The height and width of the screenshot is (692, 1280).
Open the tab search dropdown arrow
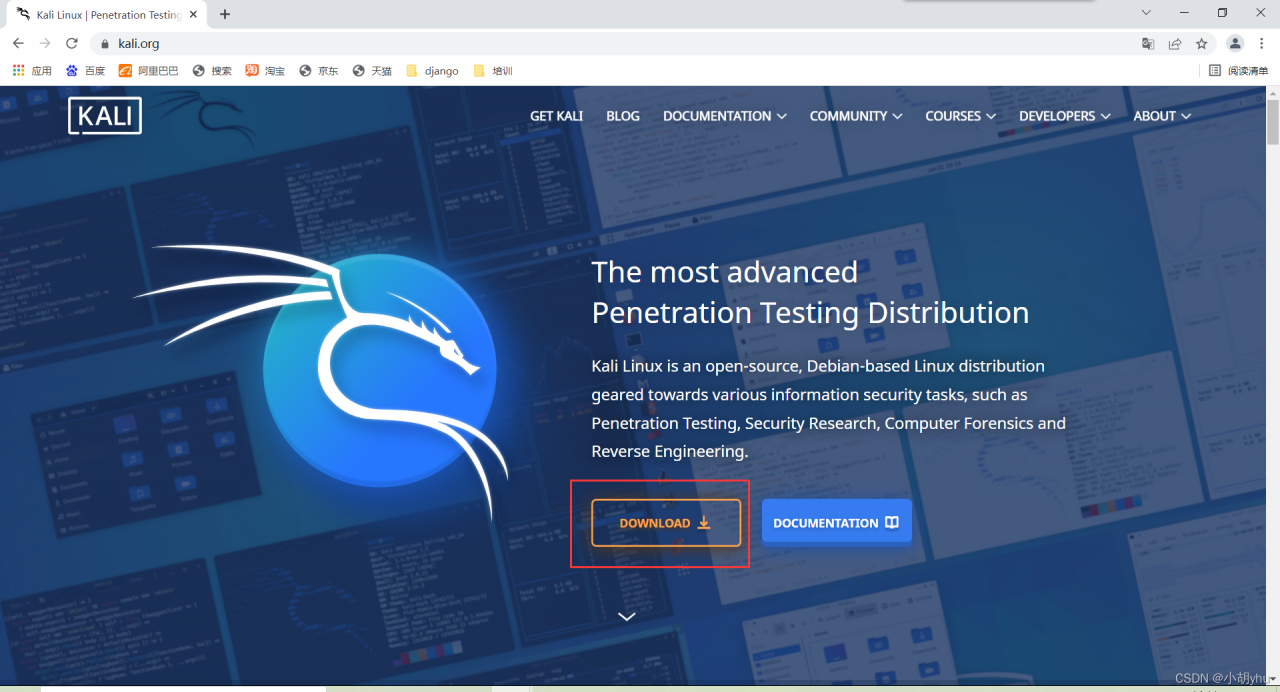[1146, 13]
